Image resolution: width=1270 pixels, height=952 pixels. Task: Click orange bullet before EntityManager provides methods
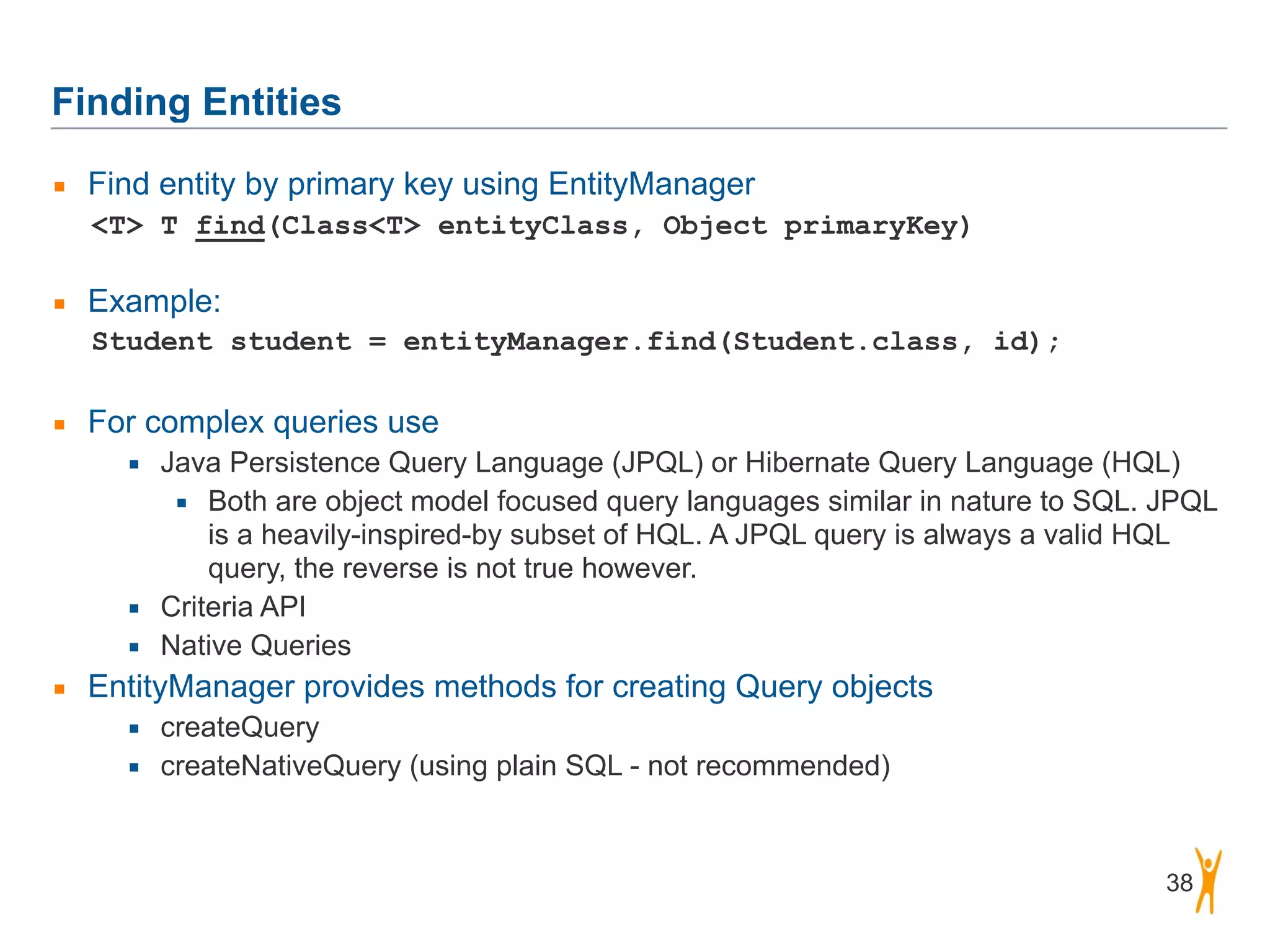[60, 689]
